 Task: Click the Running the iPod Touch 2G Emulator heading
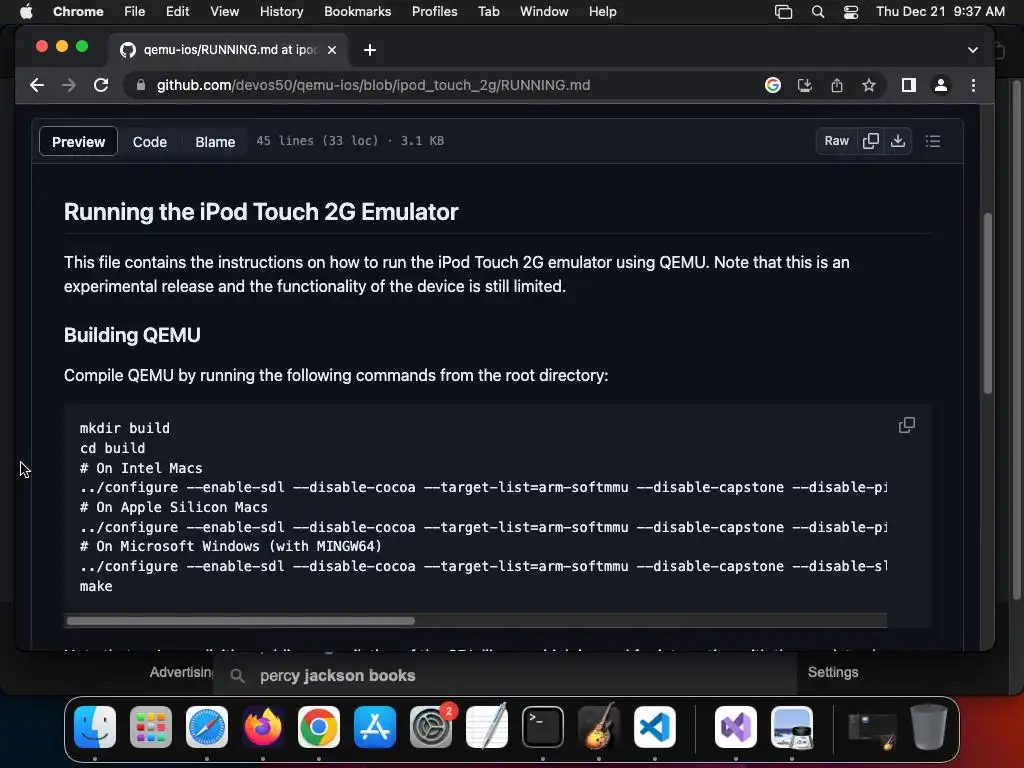[x=261, y=212]
